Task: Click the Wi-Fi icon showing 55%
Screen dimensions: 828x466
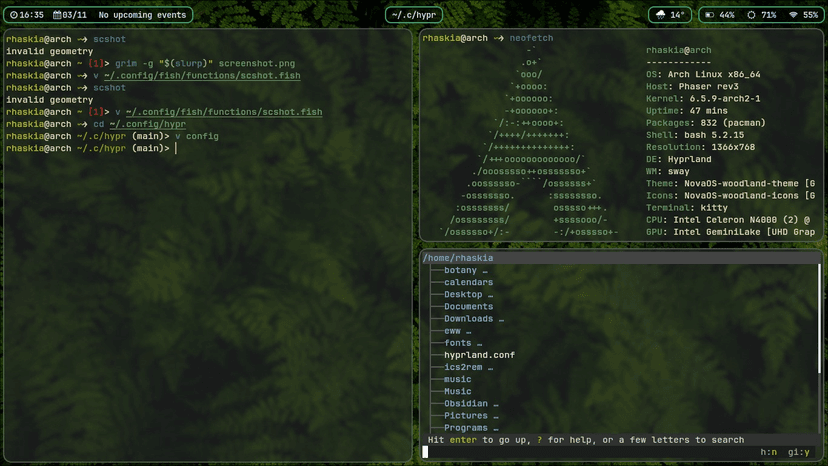Action: tap(794, 15)
